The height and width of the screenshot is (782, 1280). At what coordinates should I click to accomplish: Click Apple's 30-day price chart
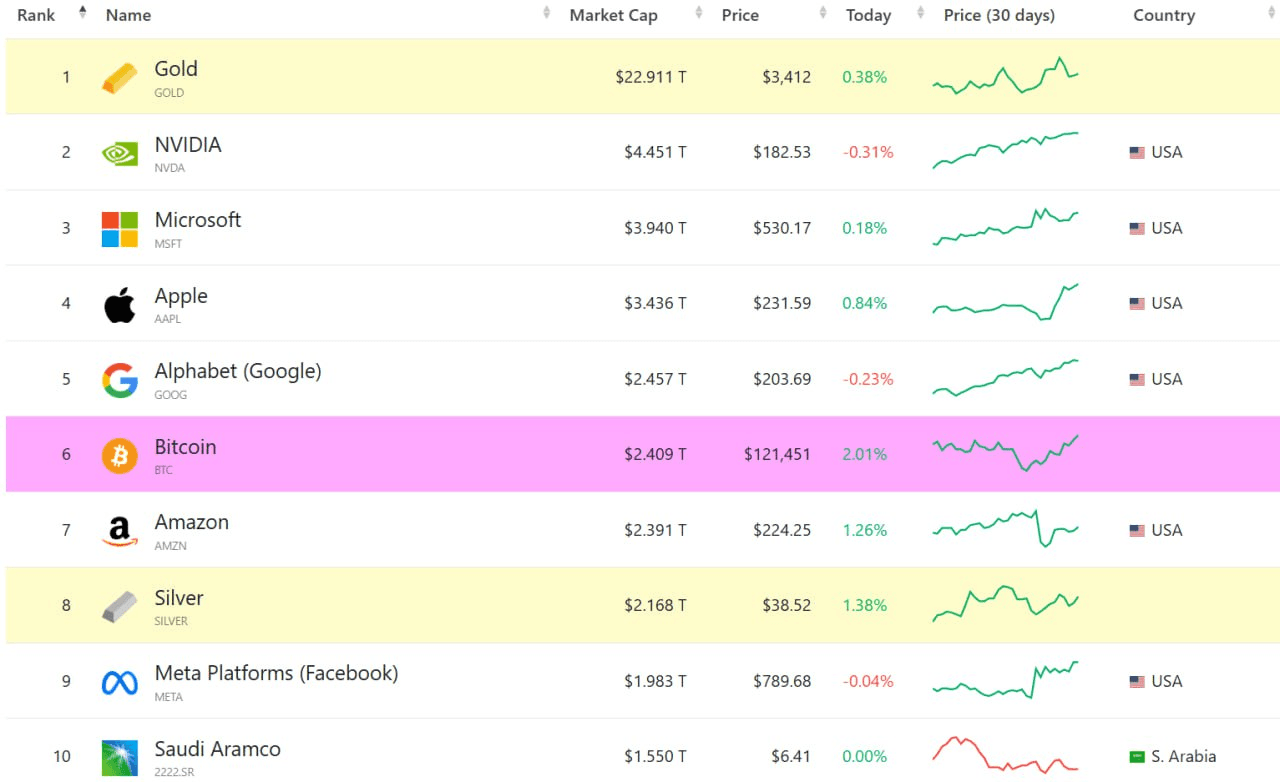(1005, 302)
